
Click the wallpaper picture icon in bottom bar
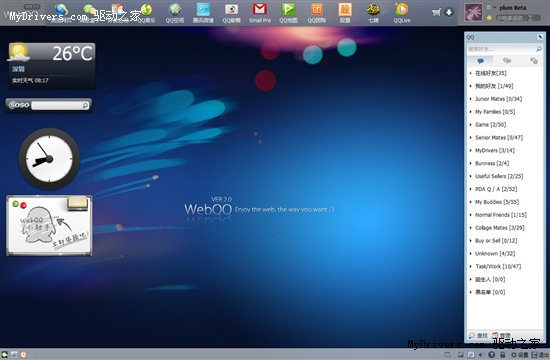click(x=461, y=355)
